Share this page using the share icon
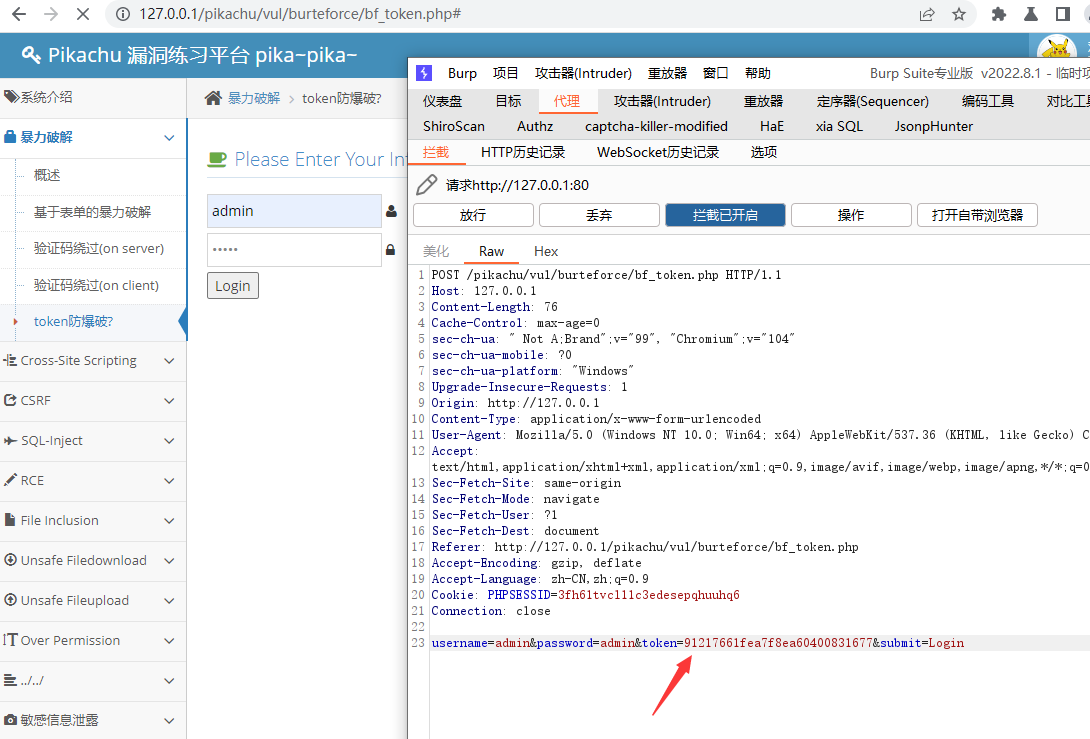Screen dimensions: 1090x739 927,14
